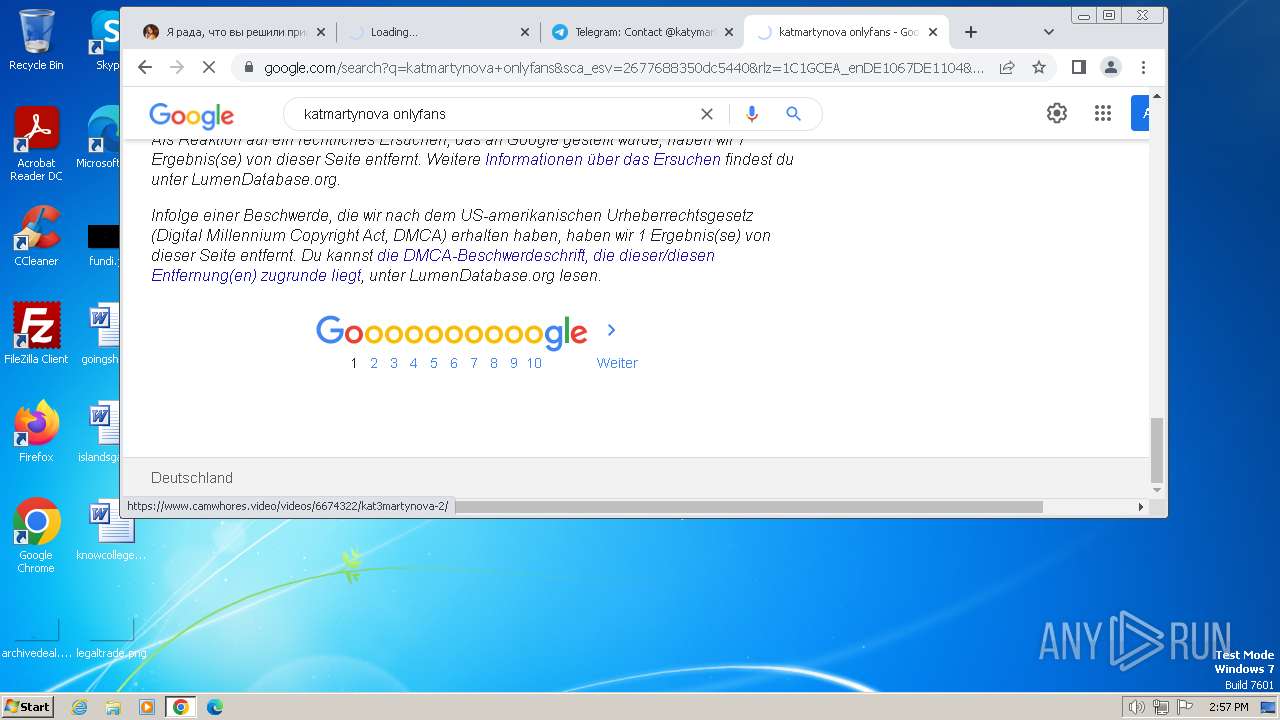Go to the Google logo homepage

(191, 115)
